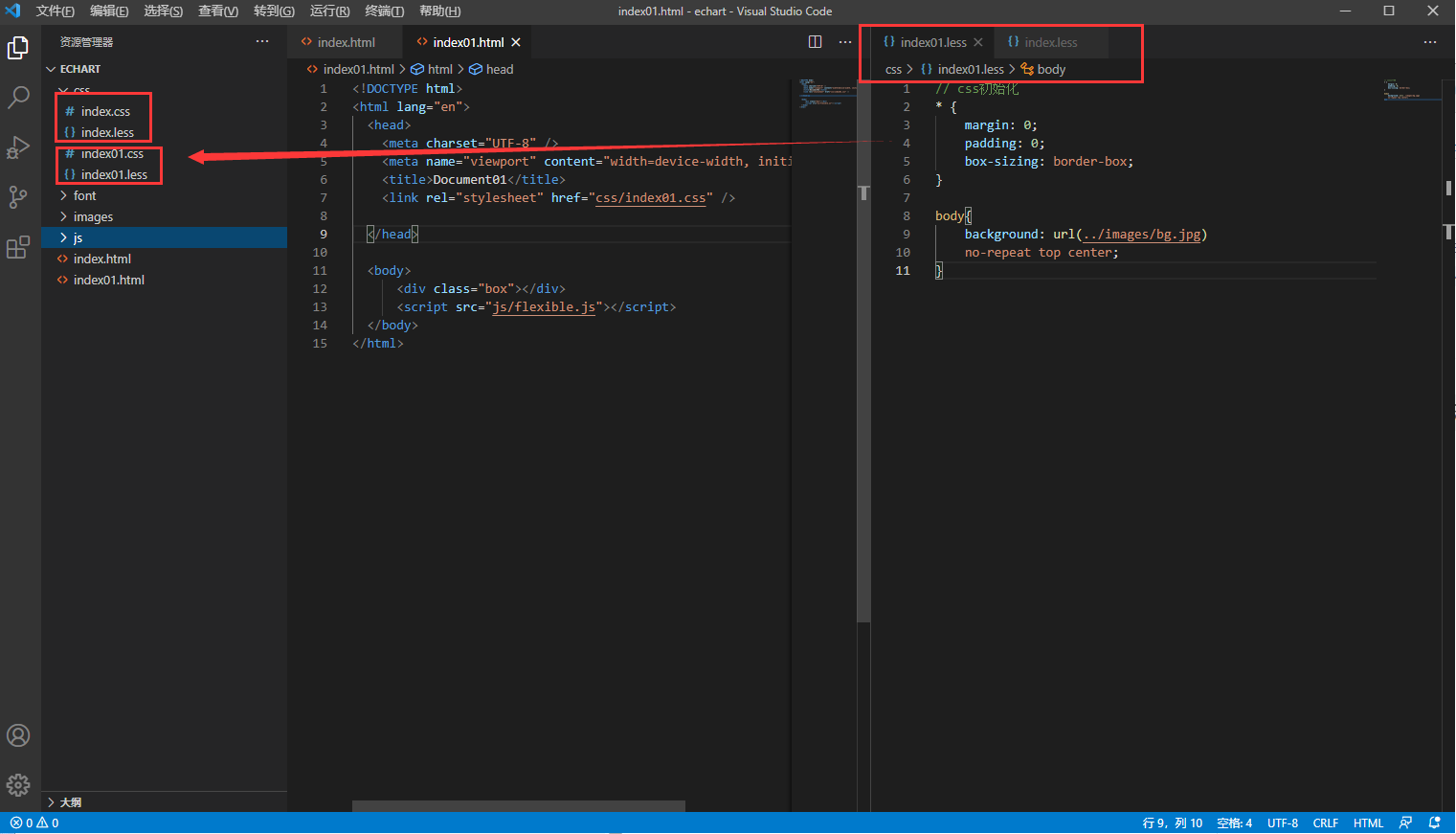This screenshot has width=1456, height=834.
Task: Close the index01.html tab
Action: (516, 42)
